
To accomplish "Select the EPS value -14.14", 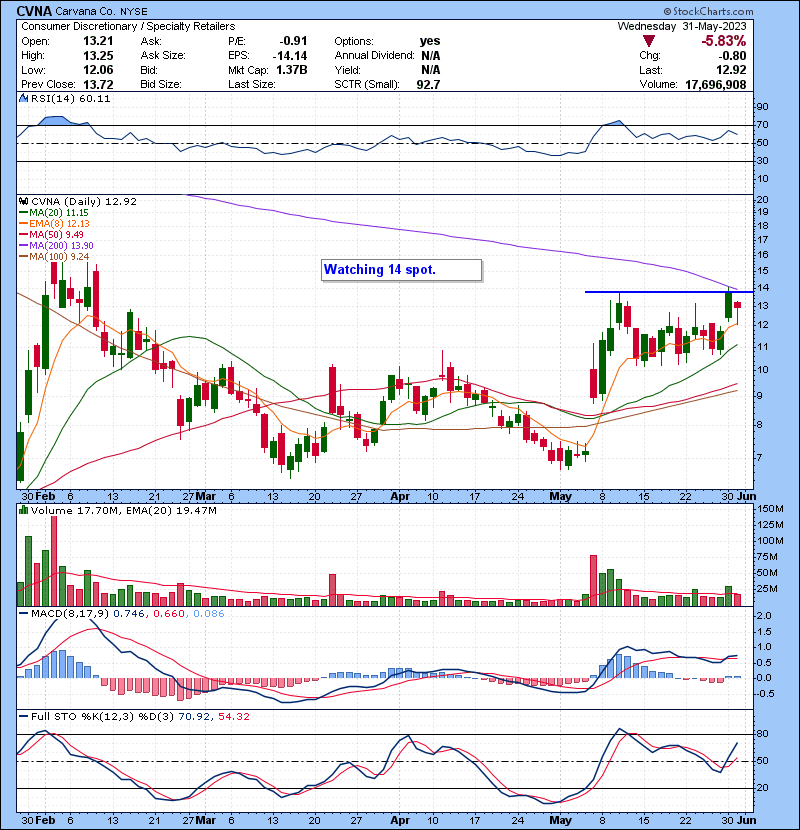I will pos(290,55).
